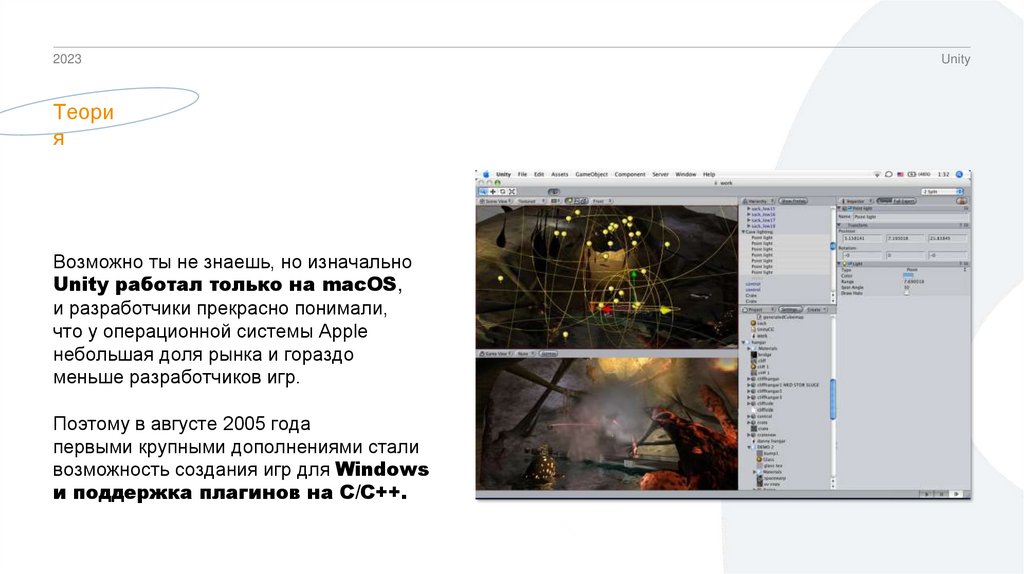The width and height of the screenshot is (1024, 574).
Task: Select "generatedCubemap" in Project list
Action: point(783,317)
